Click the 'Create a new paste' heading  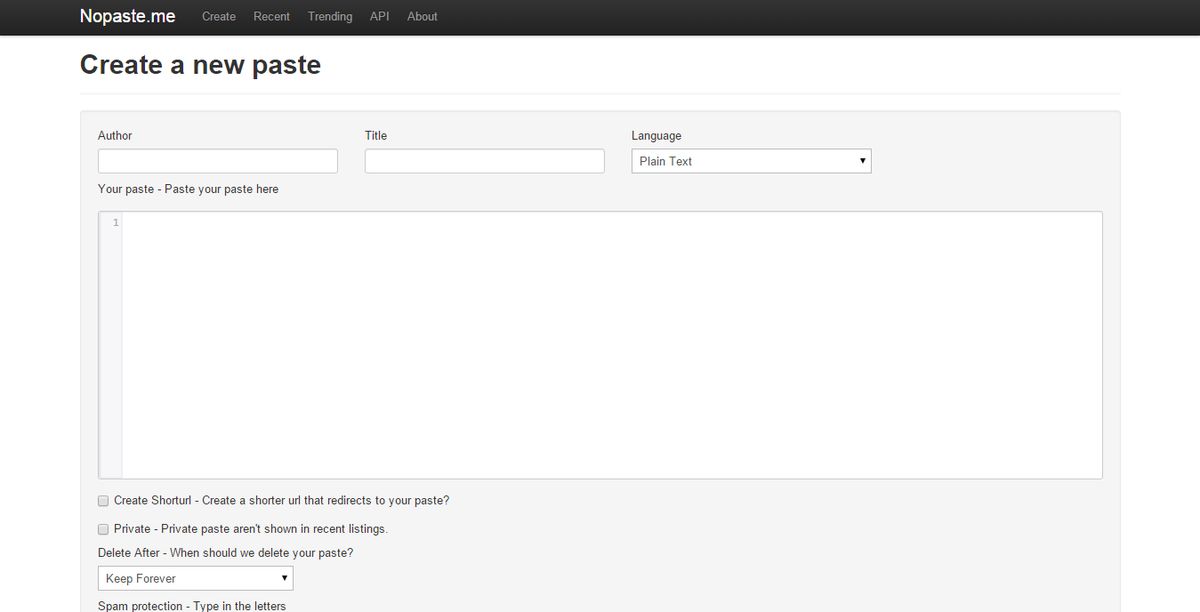pos(200,65)
